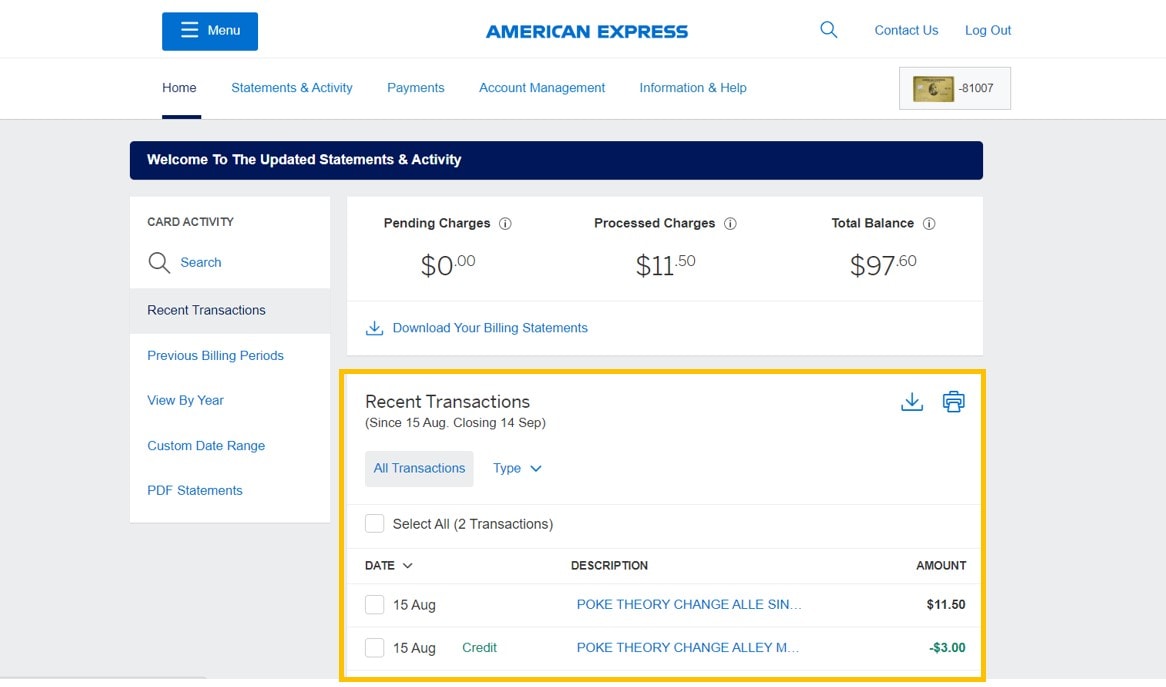Select the All Transactions filter chip
The width and height of the screenshot is (1166, 687).
pyautogui.click(x=419, y=468)
